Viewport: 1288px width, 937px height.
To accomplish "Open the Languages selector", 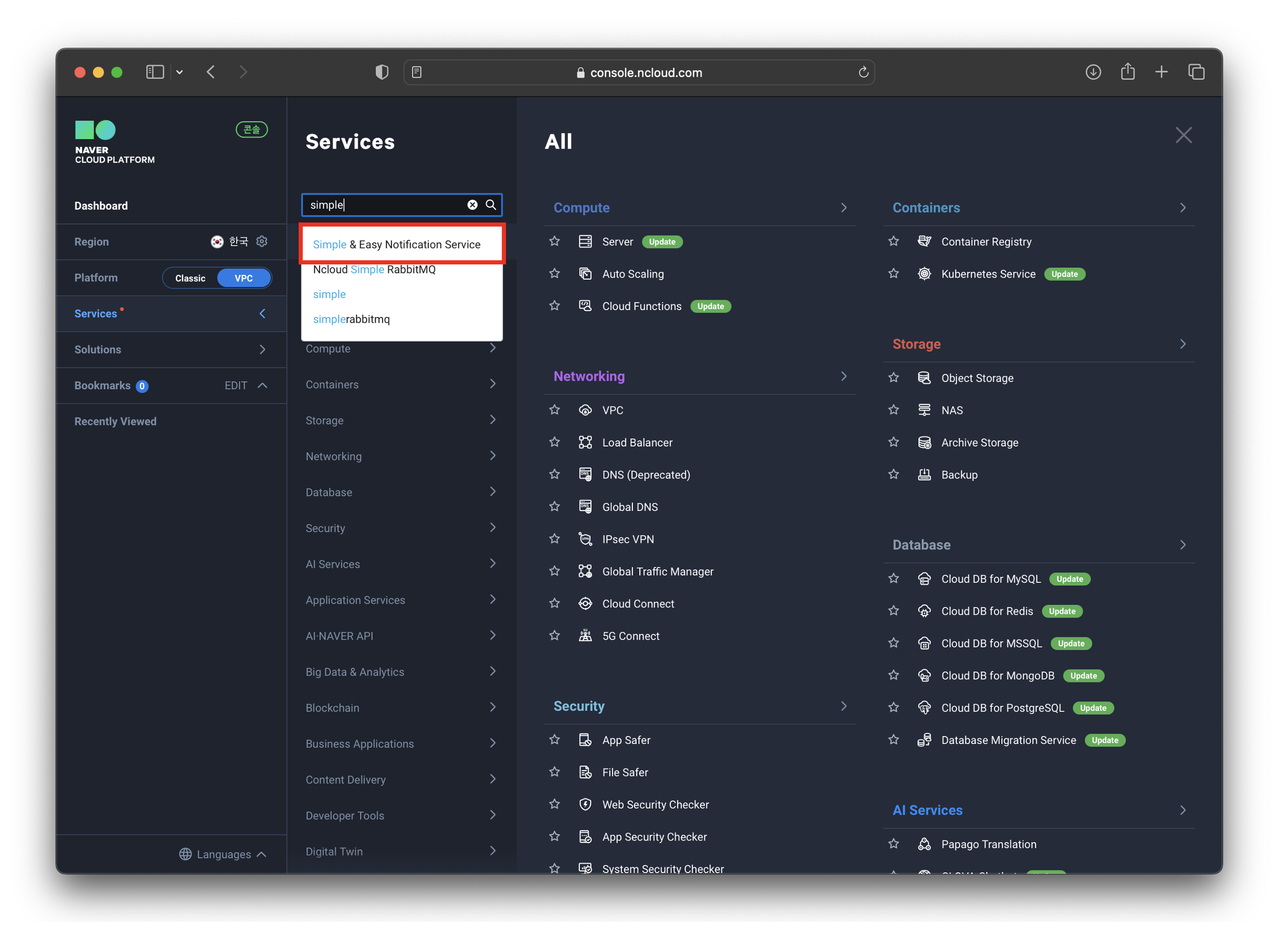I will tap(223, 854).
